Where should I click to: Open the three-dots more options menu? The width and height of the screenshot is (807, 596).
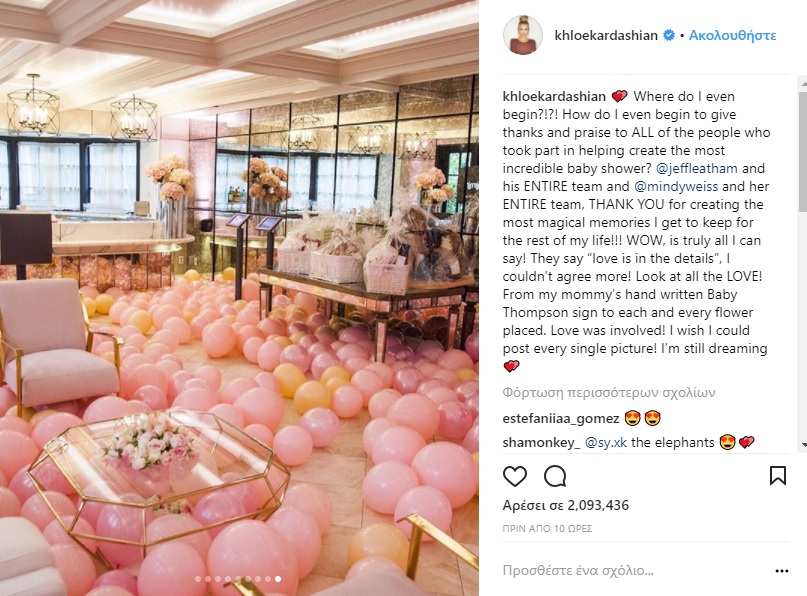[x=782, y=571]
